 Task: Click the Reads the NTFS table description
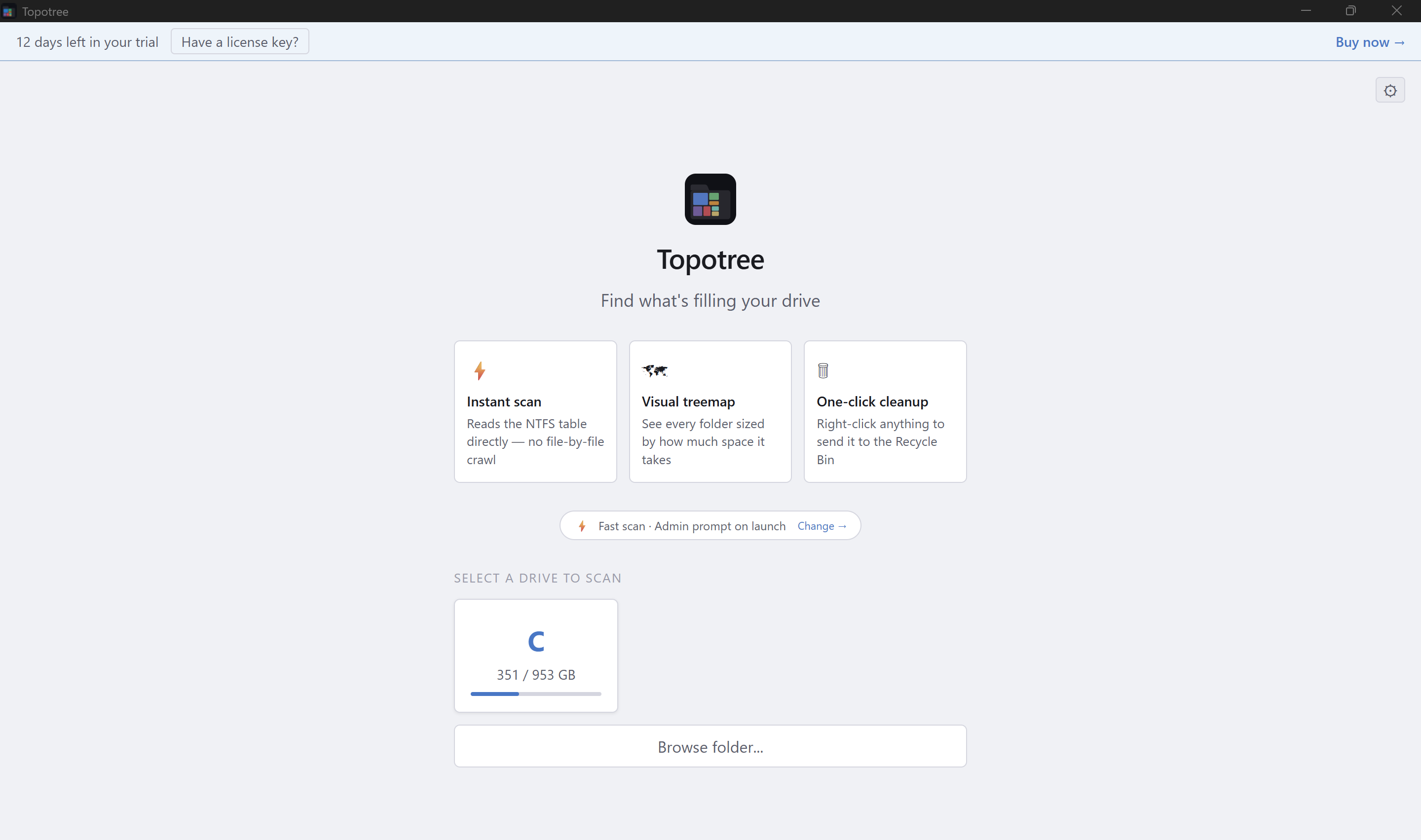coord(535,441)
